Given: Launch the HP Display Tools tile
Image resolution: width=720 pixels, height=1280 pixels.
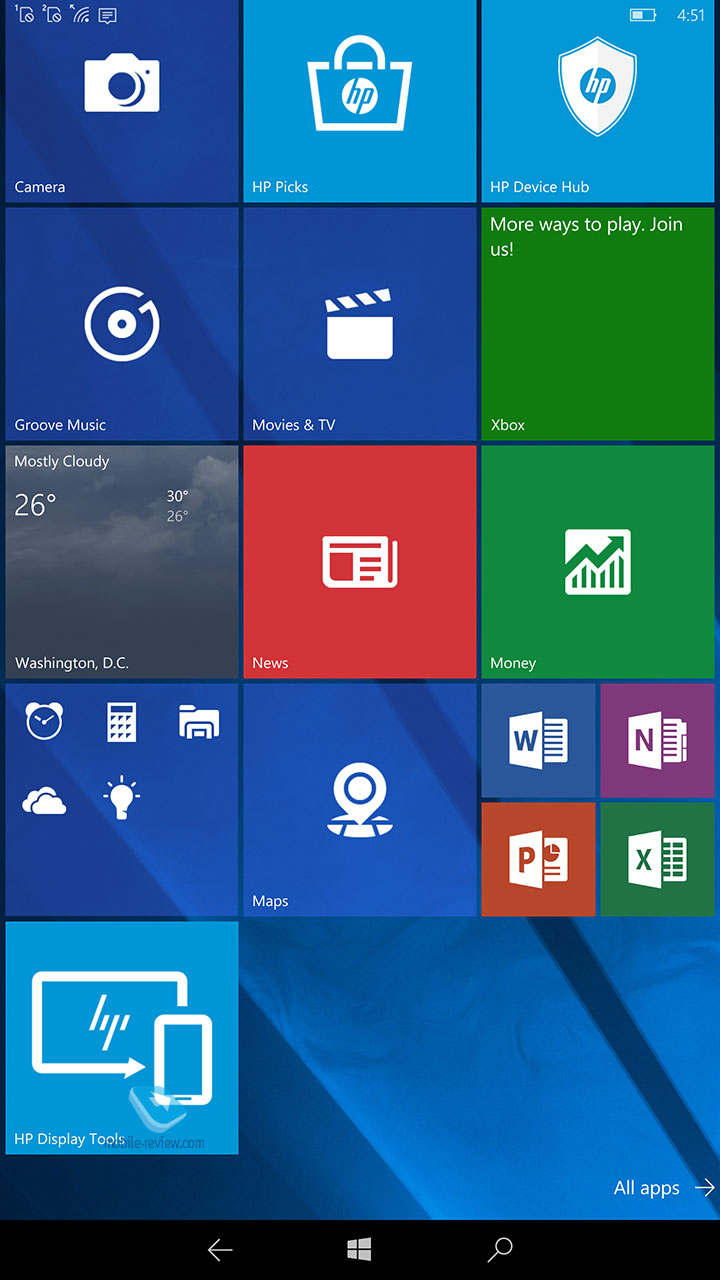Looking at the screenshot, I should pyautogui.click(x=122, y=1038).
